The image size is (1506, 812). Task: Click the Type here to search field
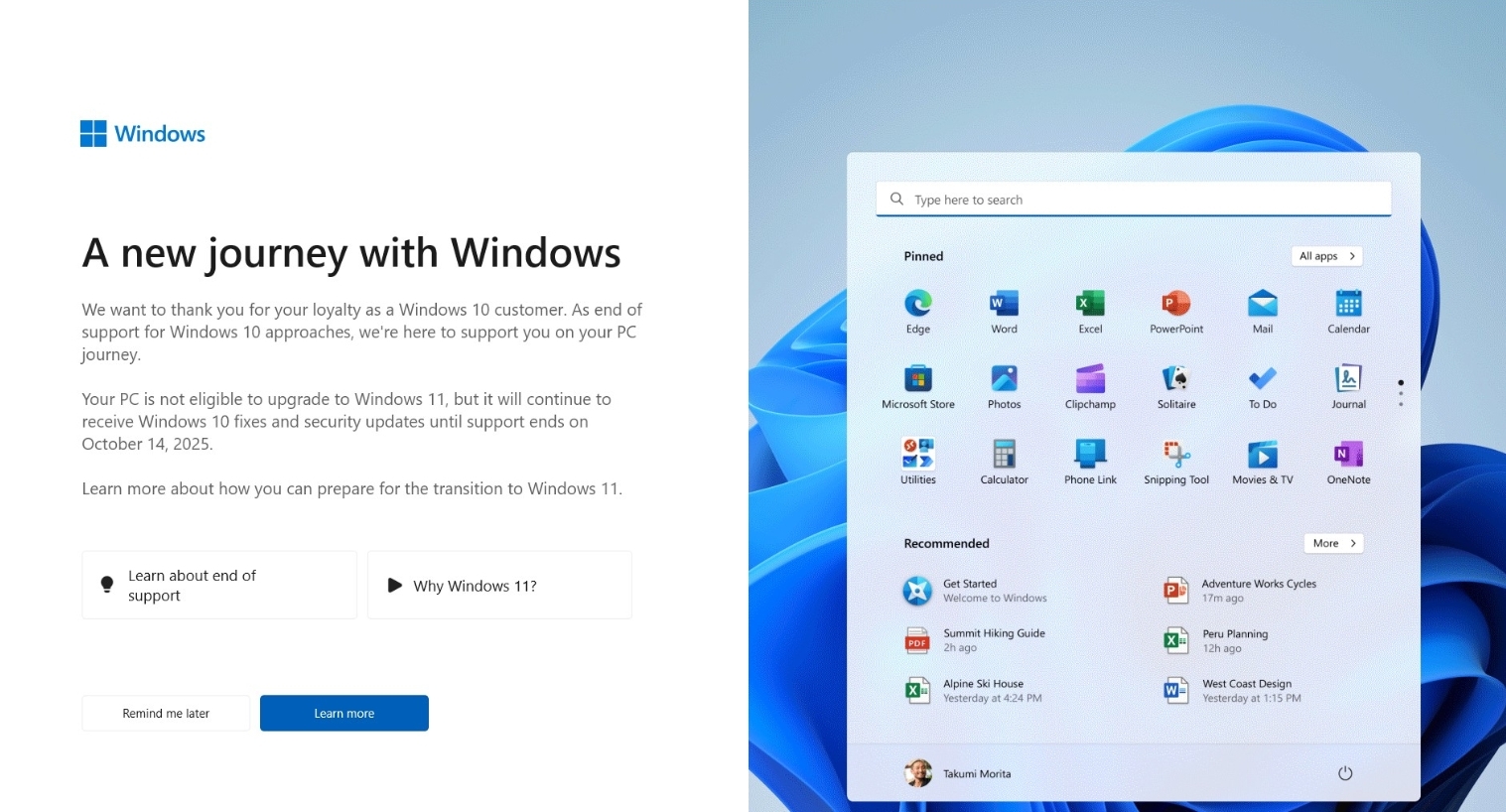(1134, 199)
